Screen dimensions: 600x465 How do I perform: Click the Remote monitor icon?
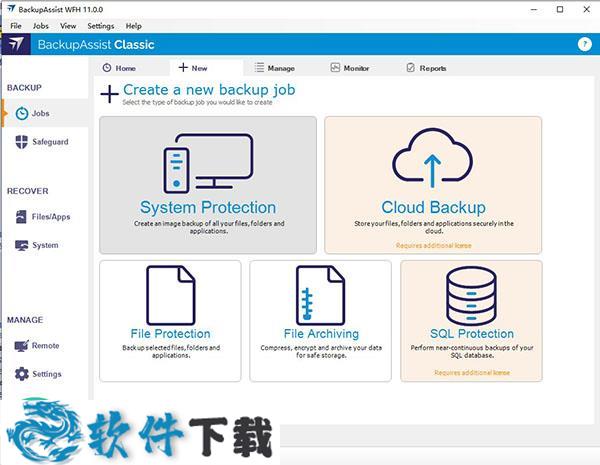click(21, 346)
